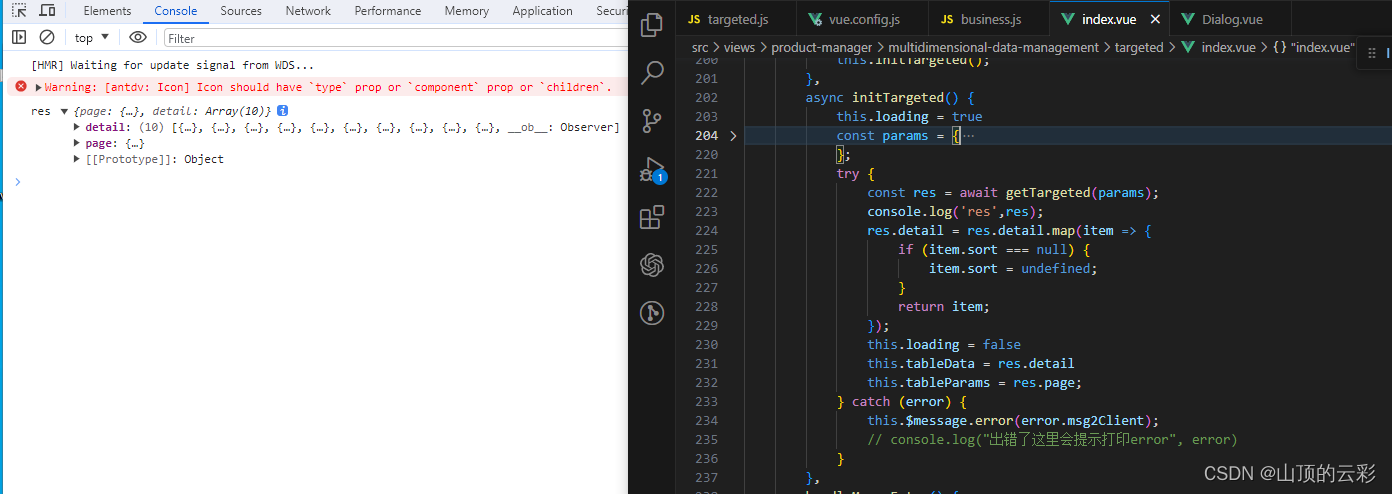1392x494 pixels.
Task: Switch to the Sources tab
Action: pyautogui.click(x=241, y=11)
